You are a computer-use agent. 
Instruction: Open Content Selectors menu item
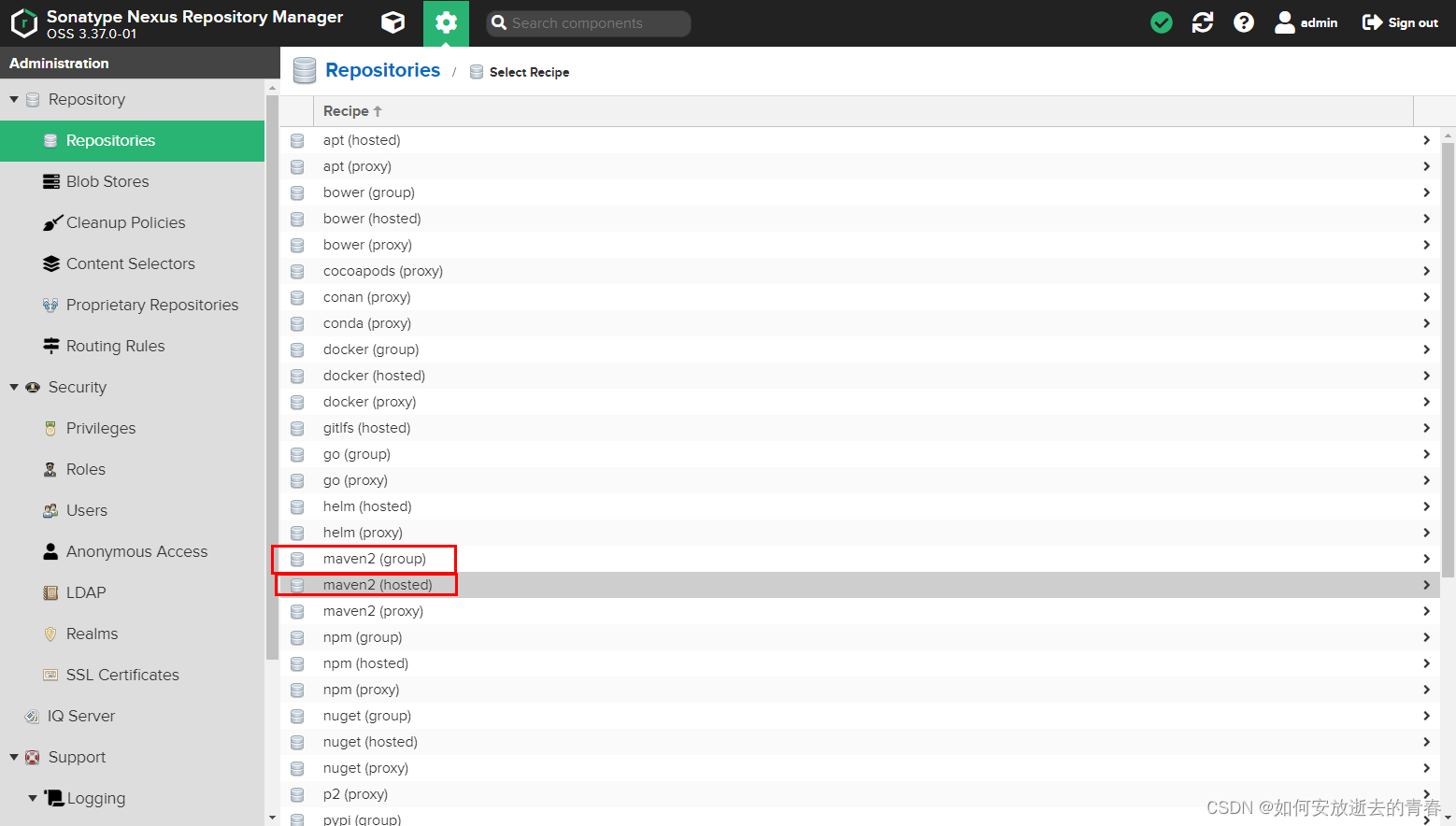coord(133,264)
